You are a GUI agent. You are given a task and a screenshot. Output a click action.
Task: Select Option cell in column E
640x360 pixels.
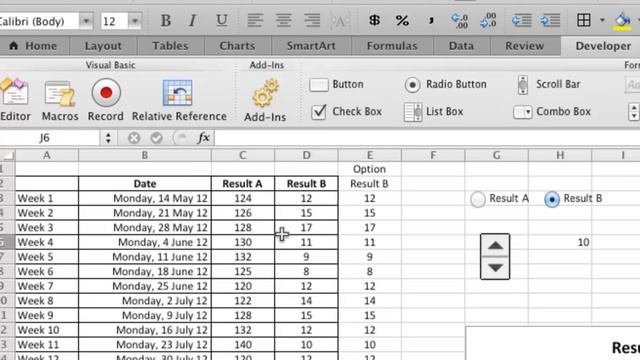coord(370,169)
